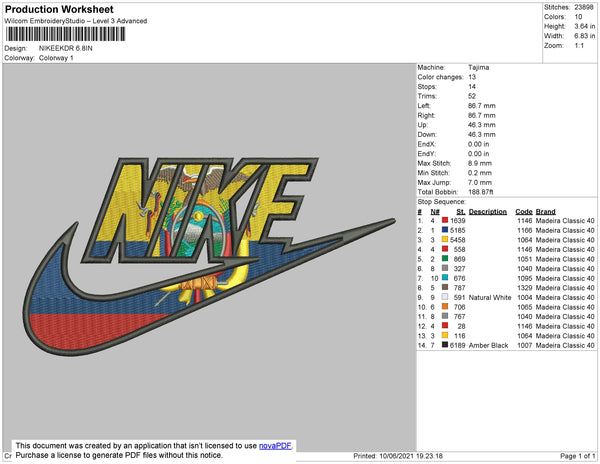Viewport: 600px width, 464px height.
Task: Click thread code '1065' in stop 10
Action: click(525, 307)
